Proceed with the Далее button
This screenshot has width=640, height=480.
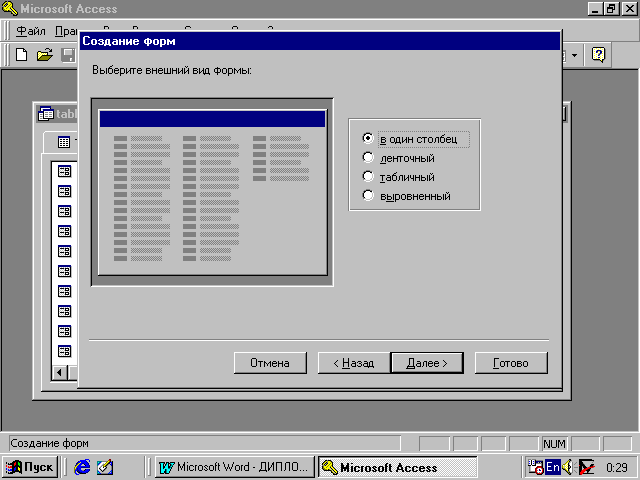pos(426,363)
